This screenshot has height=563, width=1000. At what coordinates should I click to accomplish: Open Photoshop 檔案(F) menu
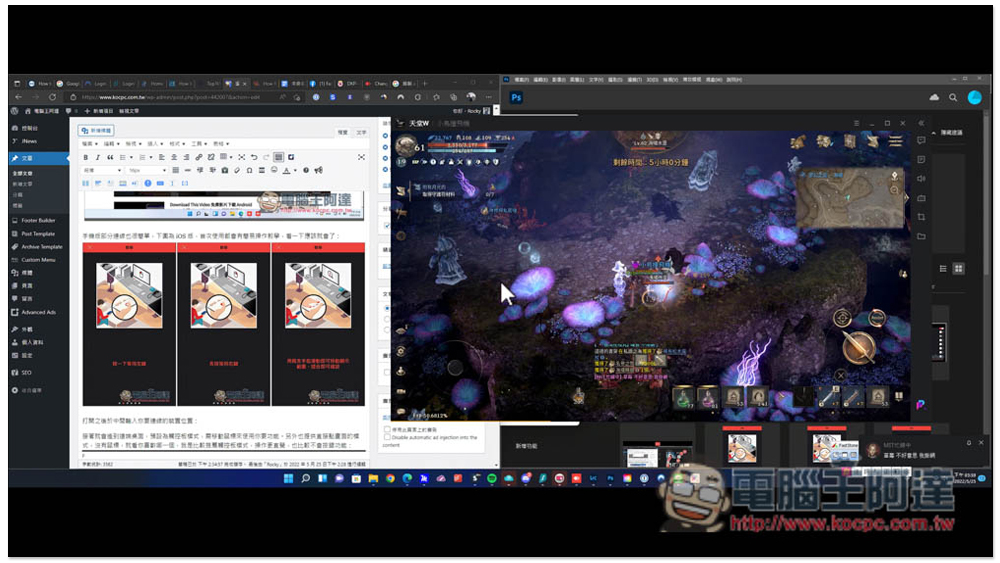(522, 80)
